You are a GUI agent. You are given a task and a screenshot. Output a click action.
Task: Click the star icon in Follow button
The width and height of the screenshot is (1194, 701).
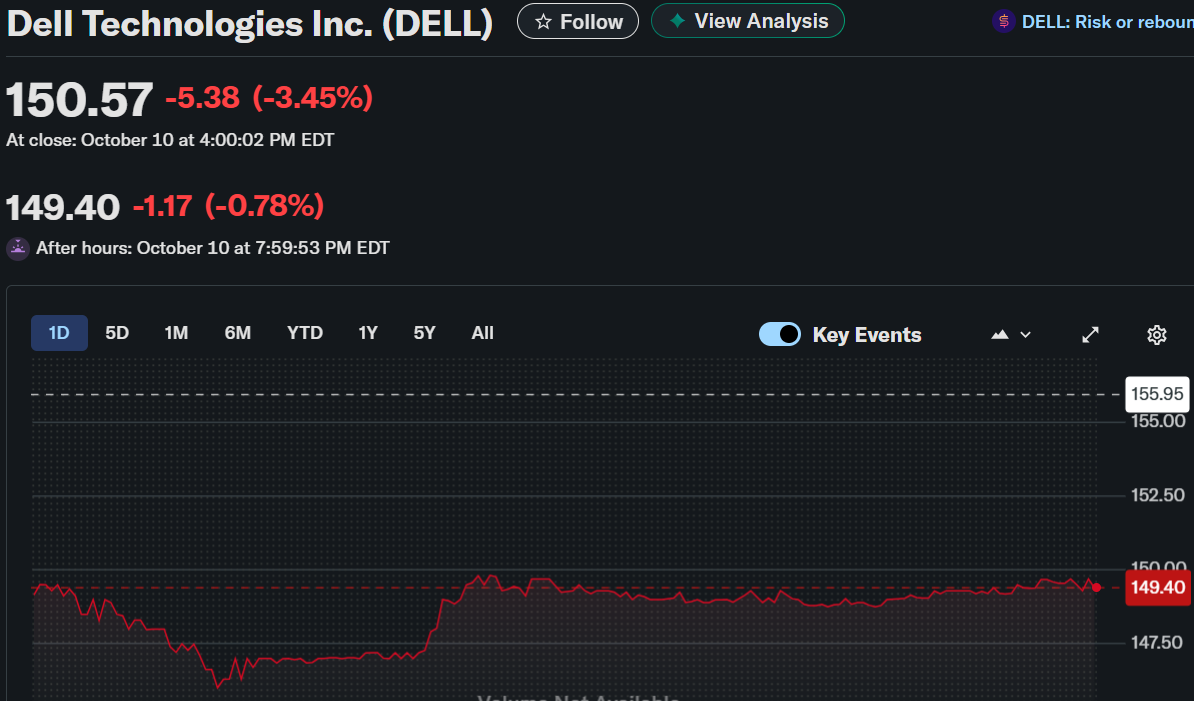[x=544, y=22]
